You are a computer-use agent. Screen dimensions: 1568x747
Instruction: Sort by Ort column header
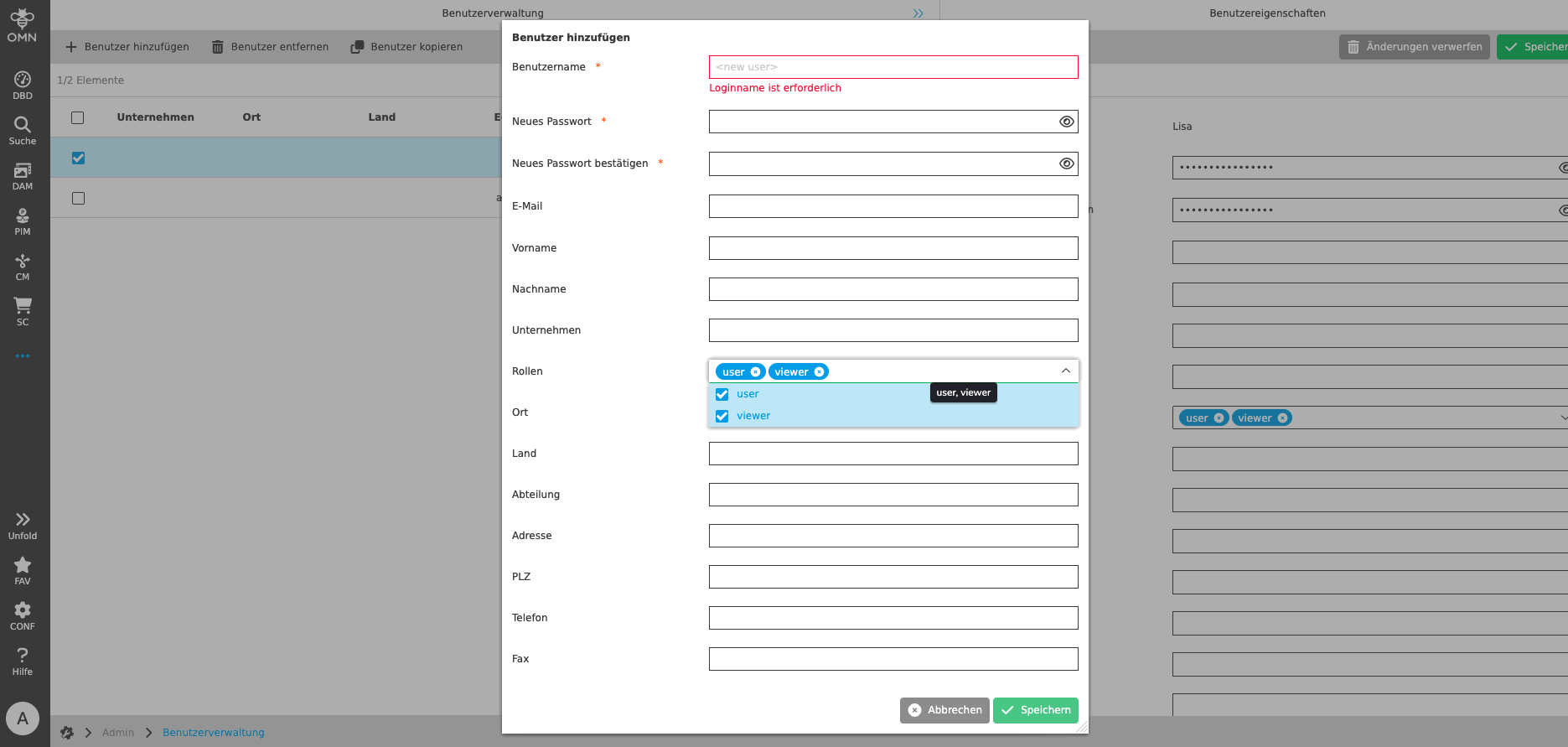[251, 117]
